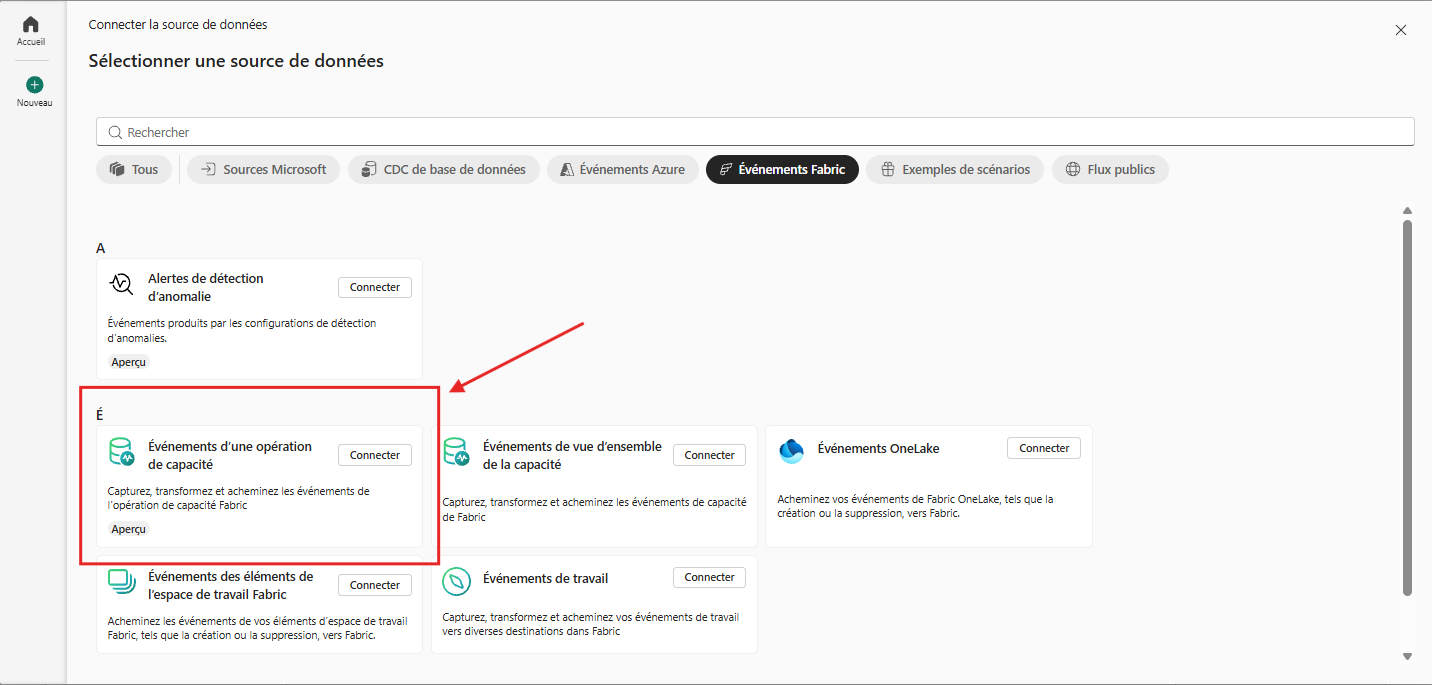Click the magnifier icon in search box
The width and height of the screenshot is (1432, 685).
click(115, 132)
